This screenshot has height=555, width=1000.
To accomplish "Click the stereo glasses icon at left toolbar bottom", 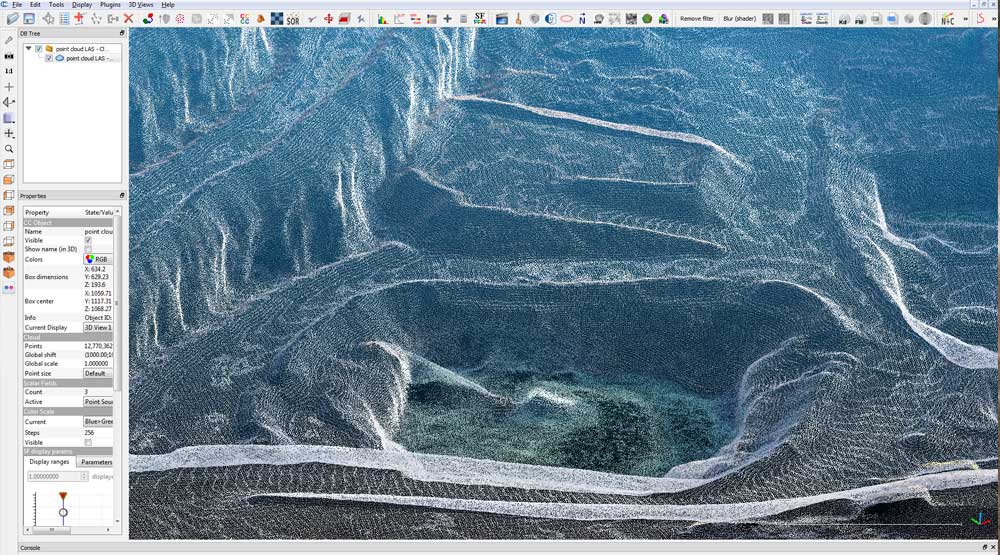I will [x=9, y=288].
